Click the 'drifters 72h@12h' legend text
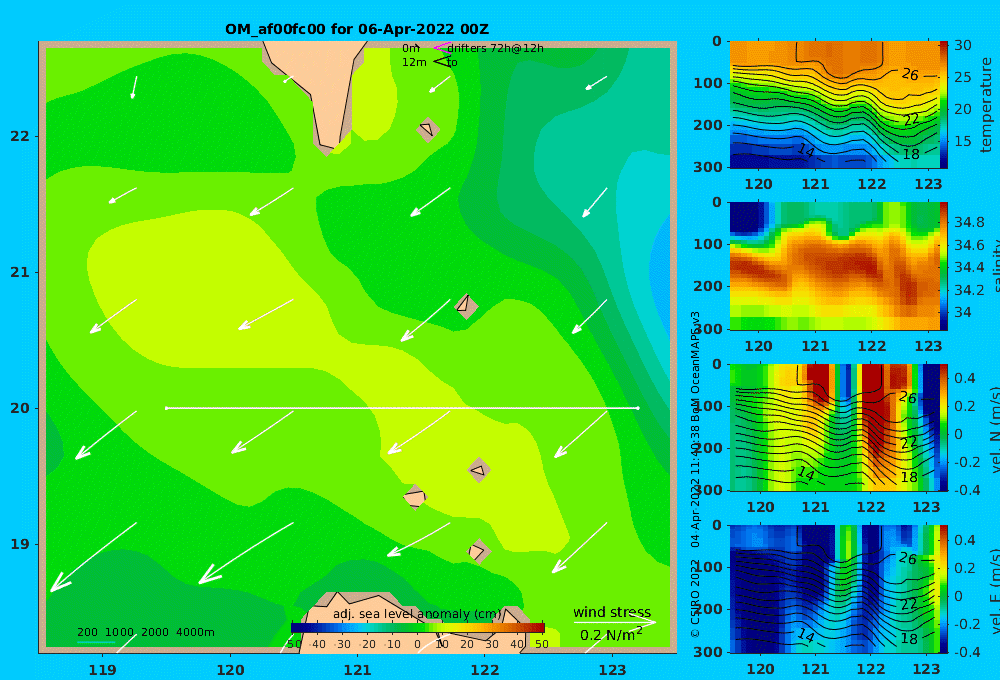The height and width of the screenshot is (680, 1000). (495, 48)
